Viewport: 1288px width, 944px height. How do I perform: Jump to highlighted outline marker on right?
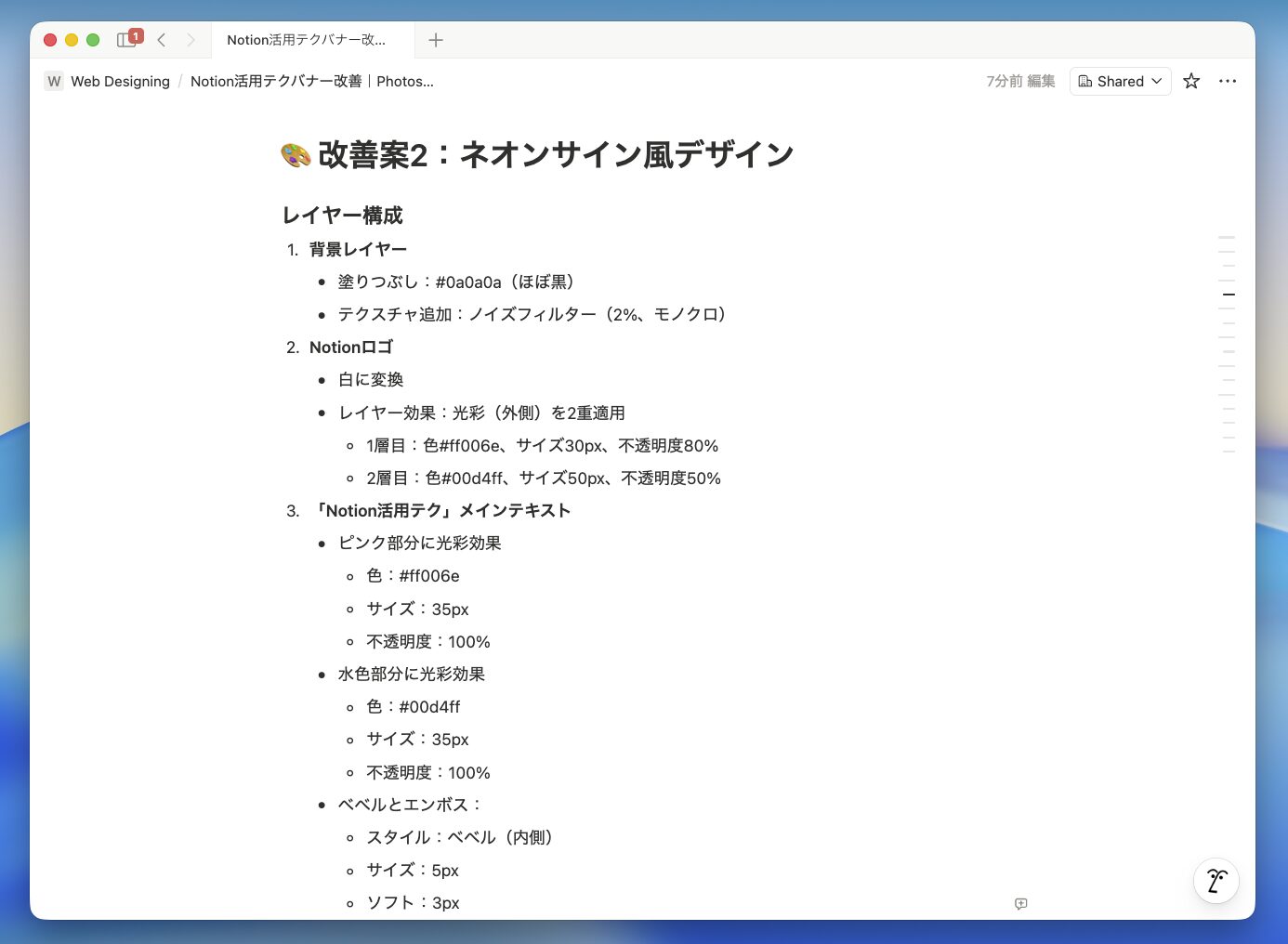point(1229,295)
